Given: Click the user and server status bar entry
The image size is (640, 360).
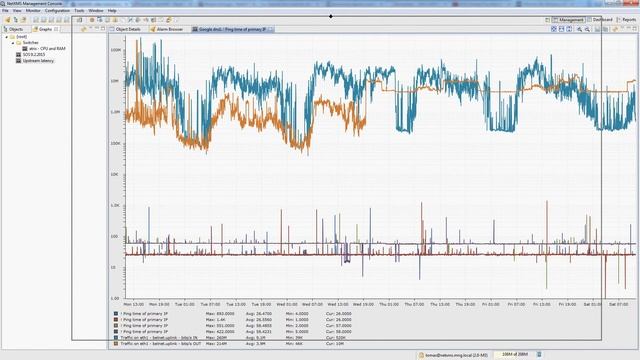Looking at the screenshot, I should point(453,355).
